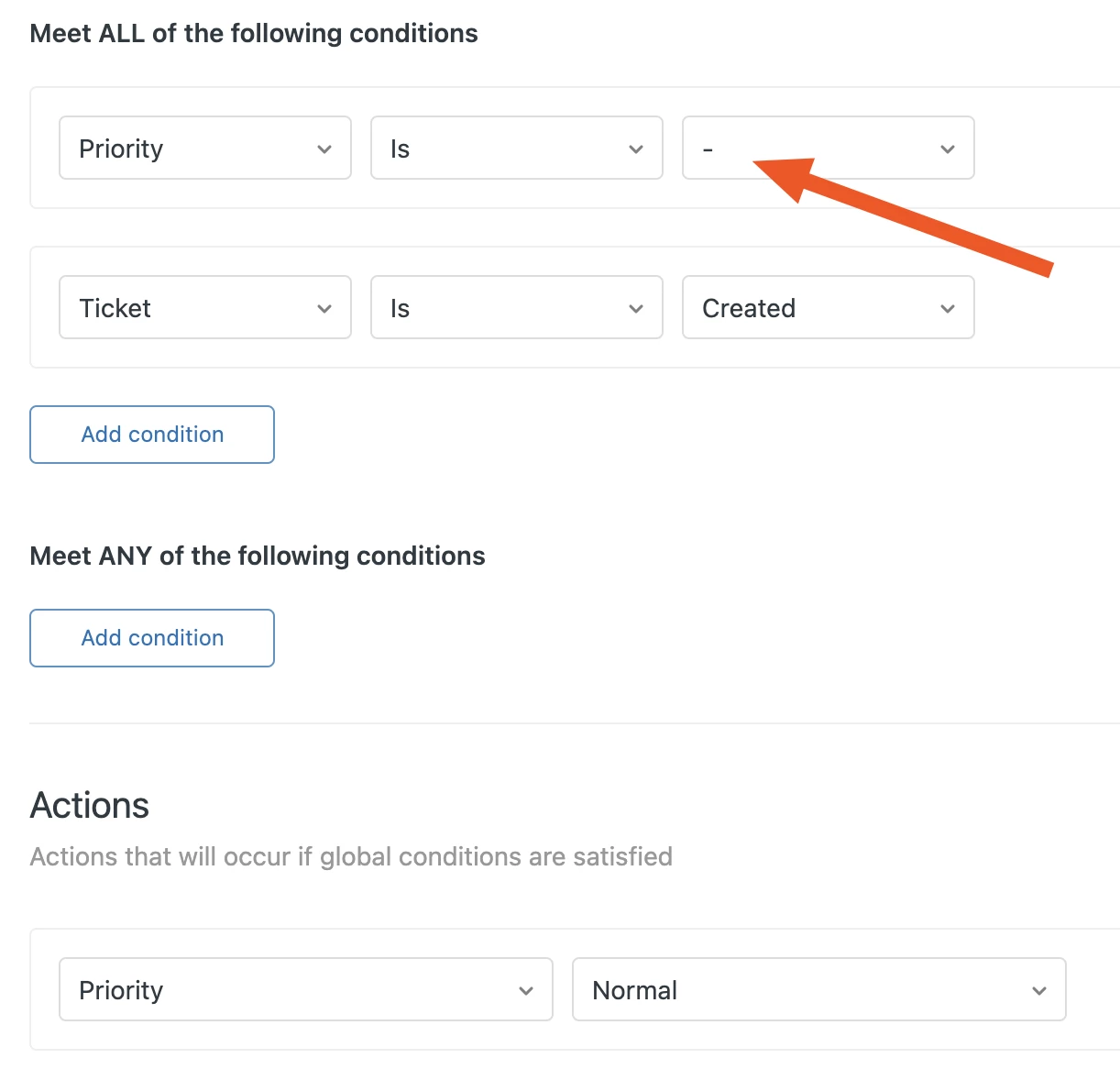Click the chevron on the Normal dropdown
This screenshot has width=1120, height=1069.
[x=1039, y=991]
